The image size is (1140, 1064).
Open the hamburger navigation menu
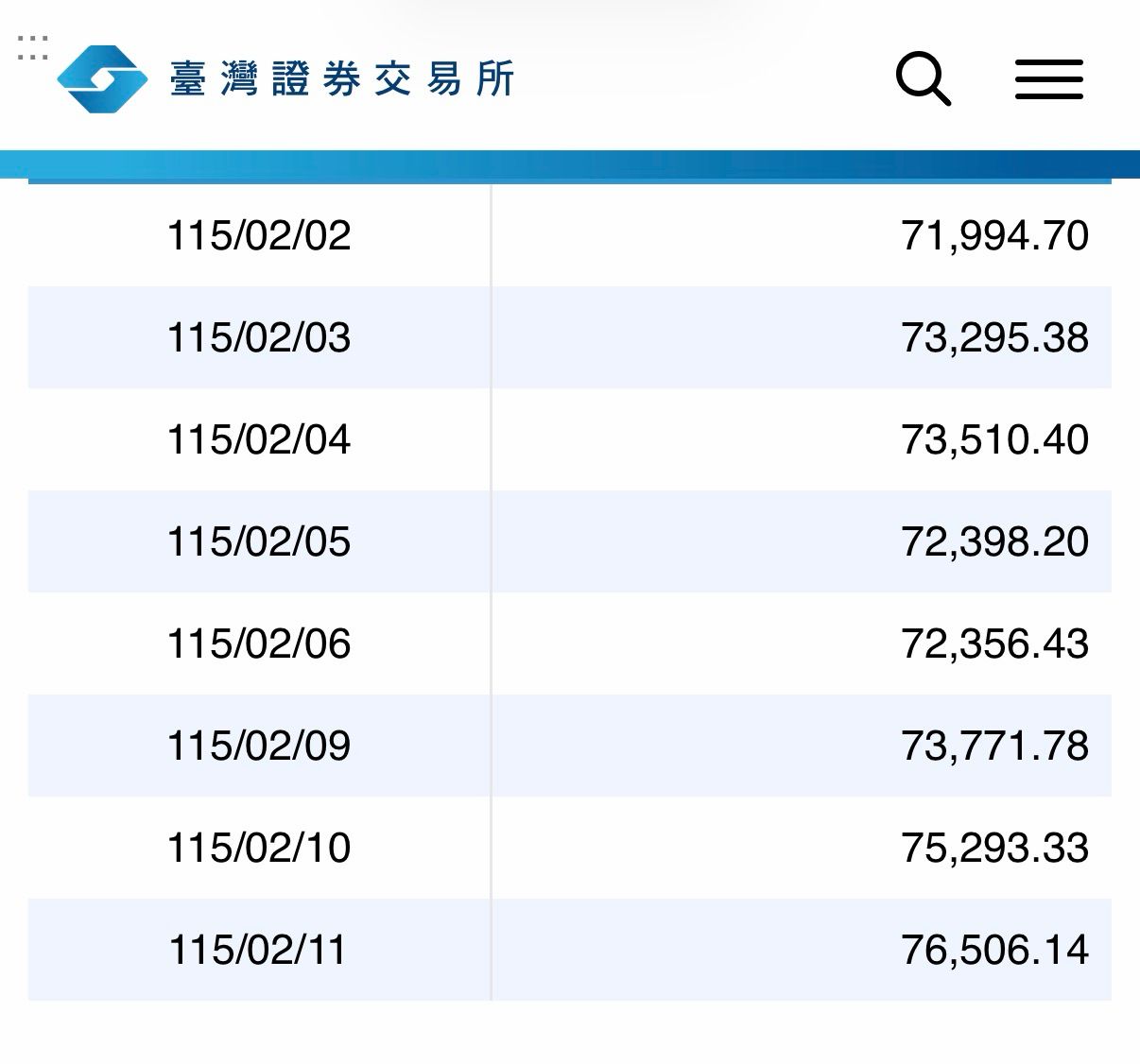pyautogui.click(x=1048, y=78)
